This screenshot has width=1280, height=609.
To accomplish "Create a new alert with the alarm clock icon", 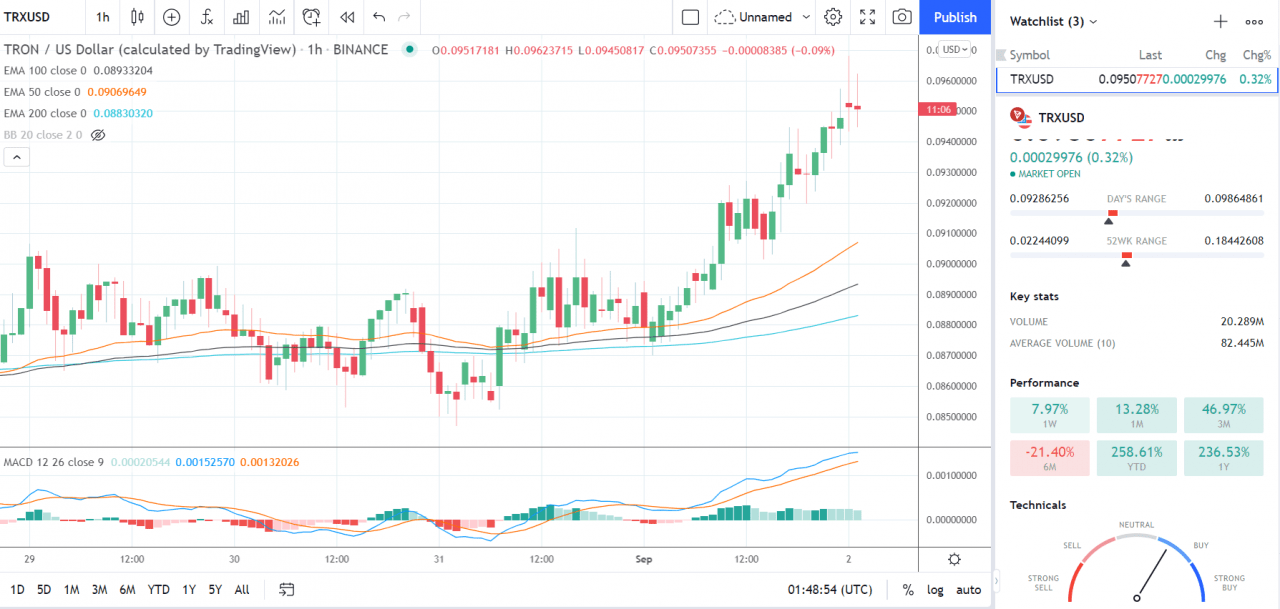I will pos(310,17).
